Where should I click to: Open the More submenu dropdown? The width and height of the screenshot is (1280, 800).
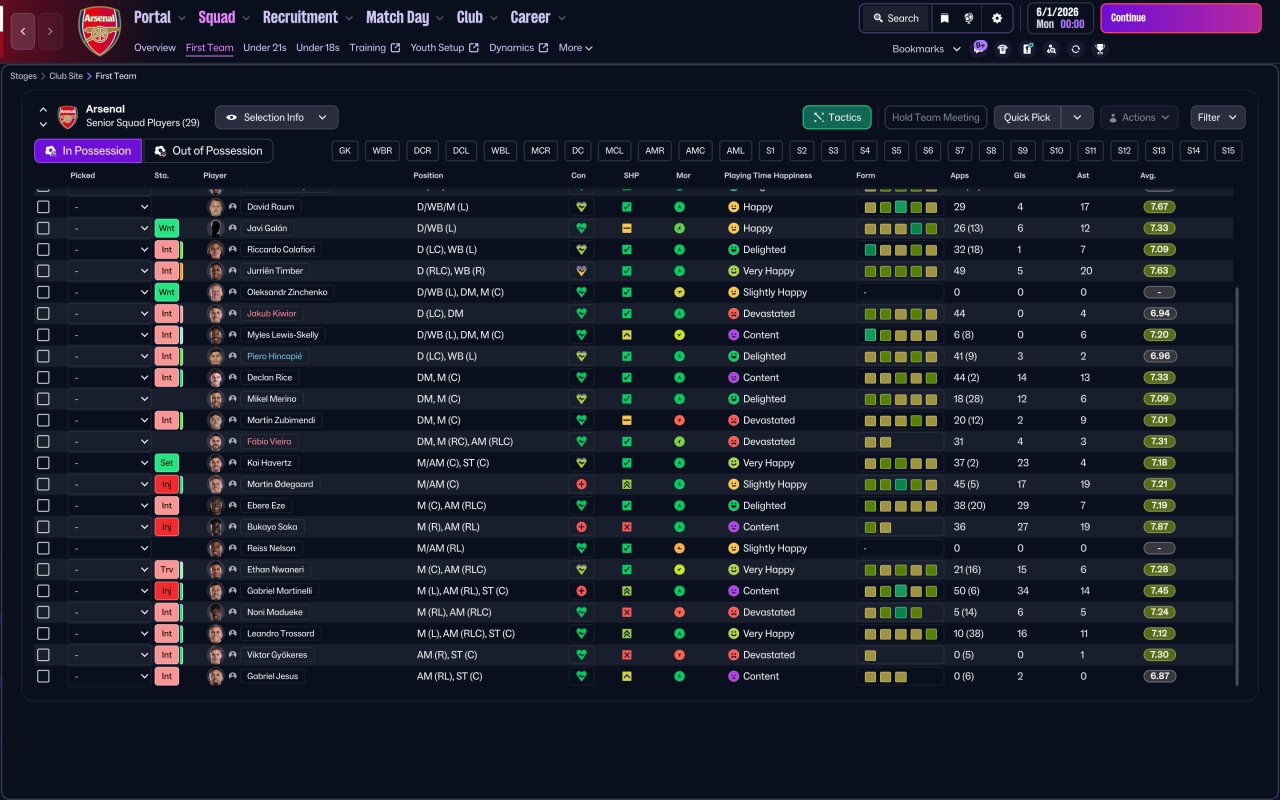(x=576, y=48)
